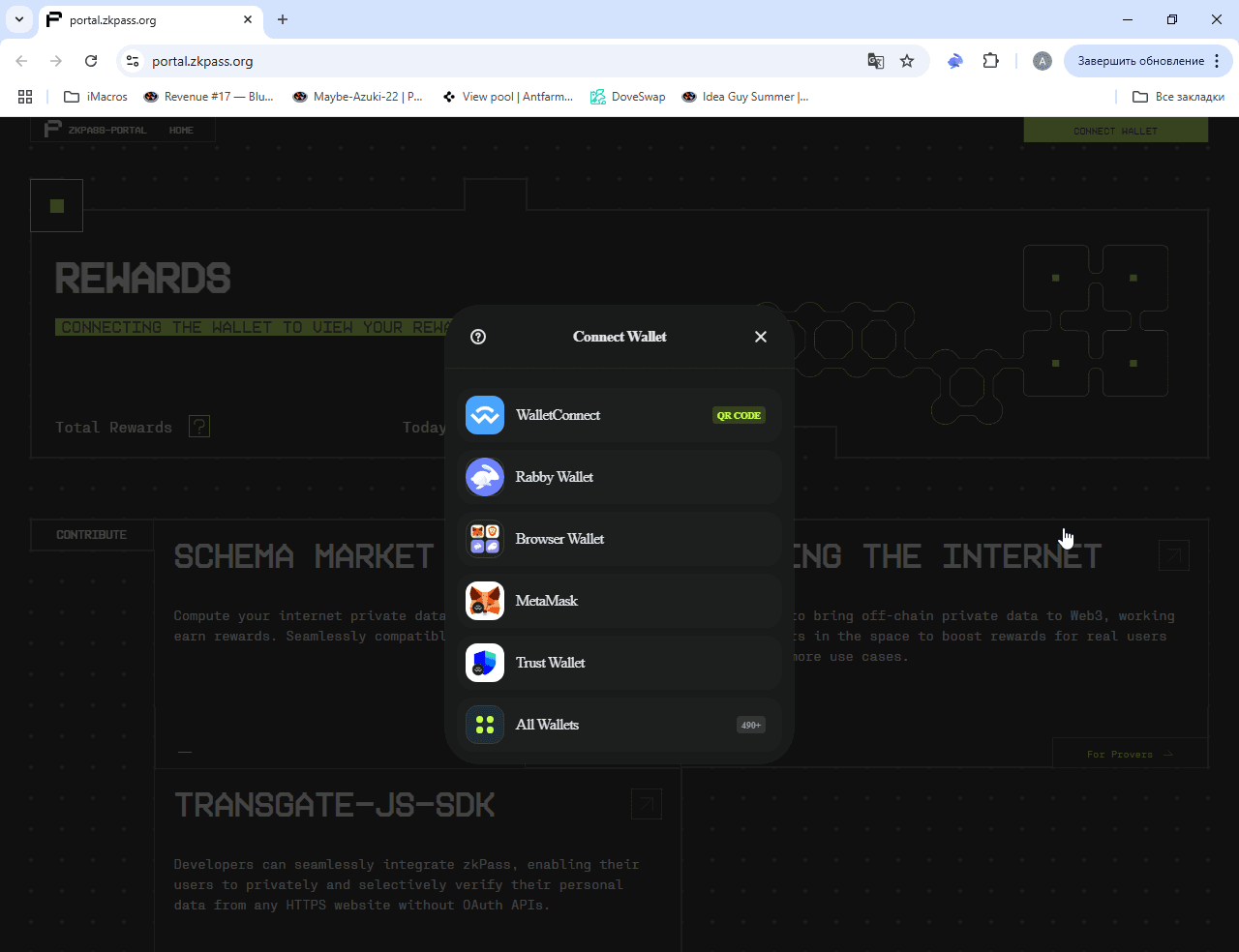Open the Все закладки folder
Screen dimensions: 1239x952
tap(1178, 97)
